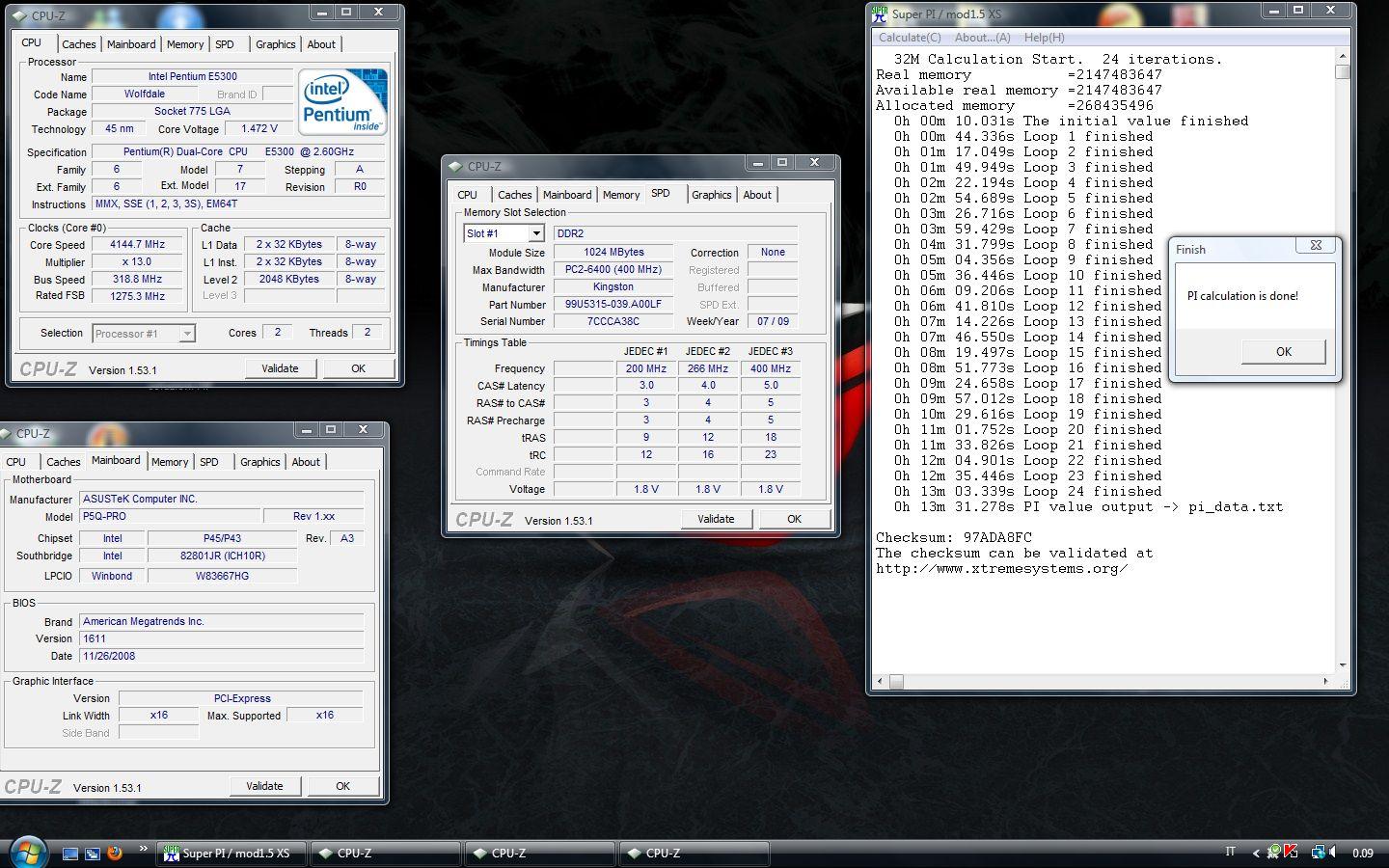Click the Switch Between Windows quick launch icon
Screen dimensions: 1389x868
click(x=93, y=854)
